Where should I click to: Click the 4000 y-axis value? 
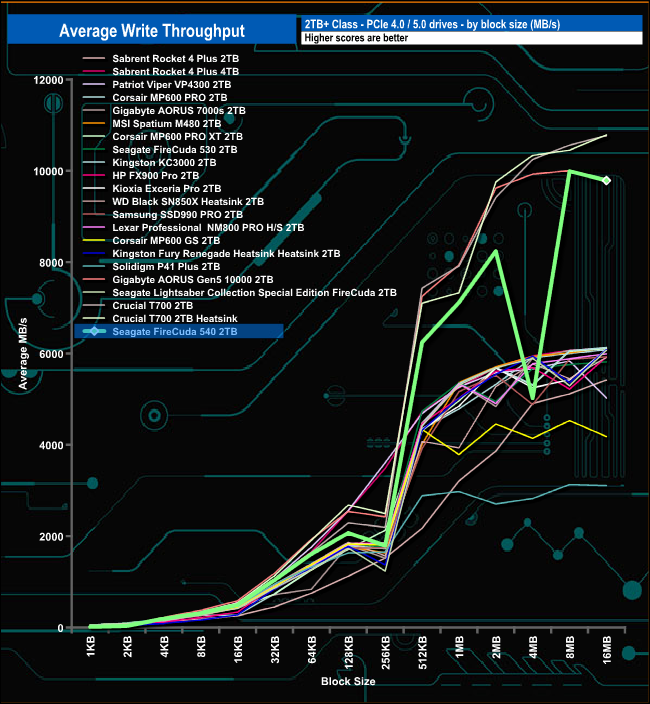point(51,445)
